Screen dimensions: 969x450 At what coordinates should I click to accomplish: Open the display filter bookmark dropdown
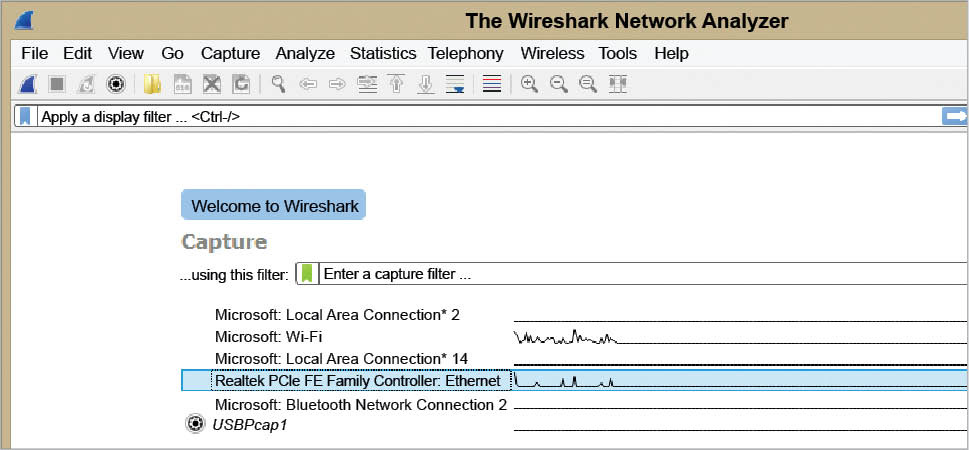pyautogui.click(x=26, y=117)
